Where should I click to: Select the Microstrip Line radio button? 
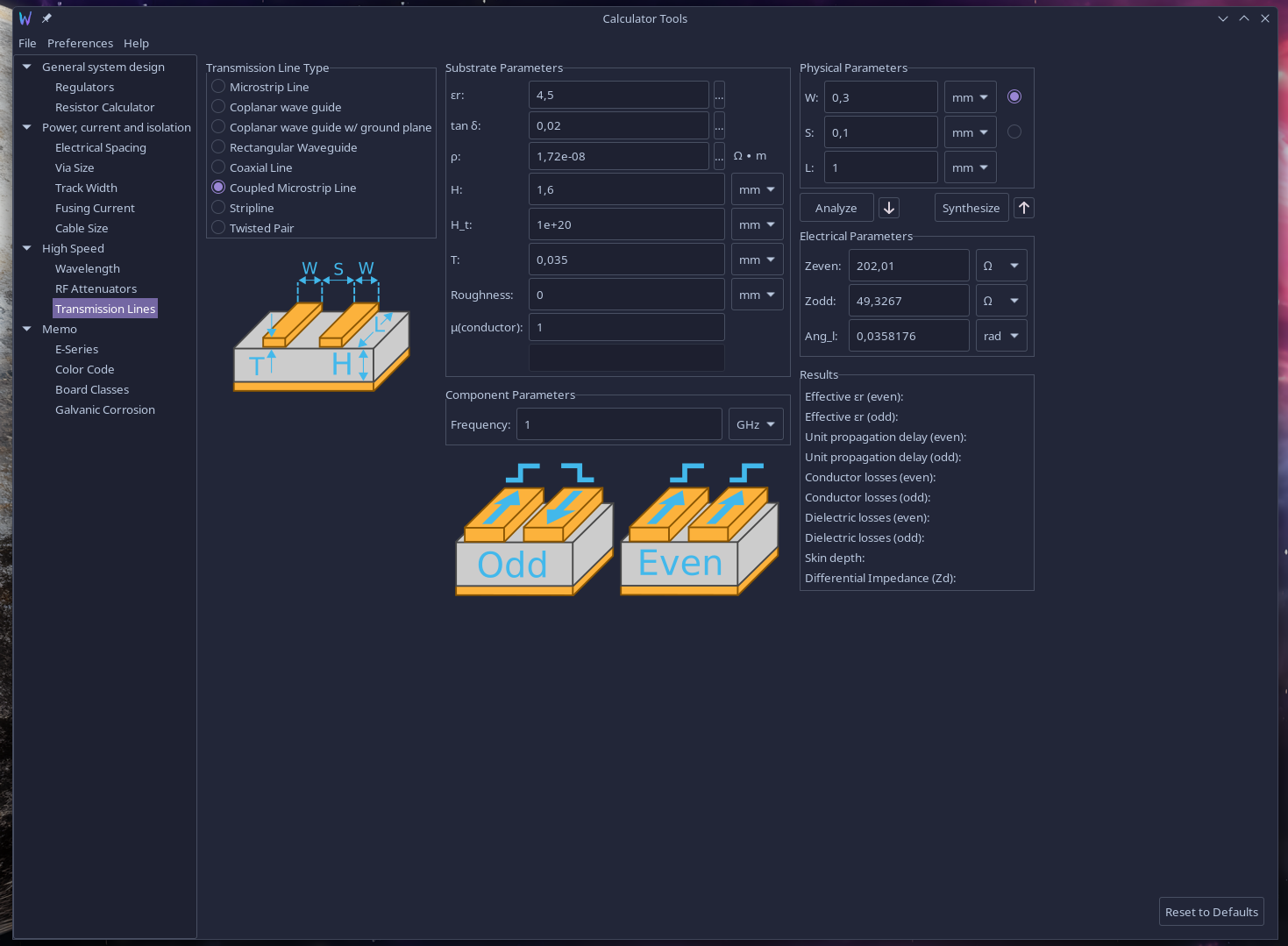[x=219, y=87]
